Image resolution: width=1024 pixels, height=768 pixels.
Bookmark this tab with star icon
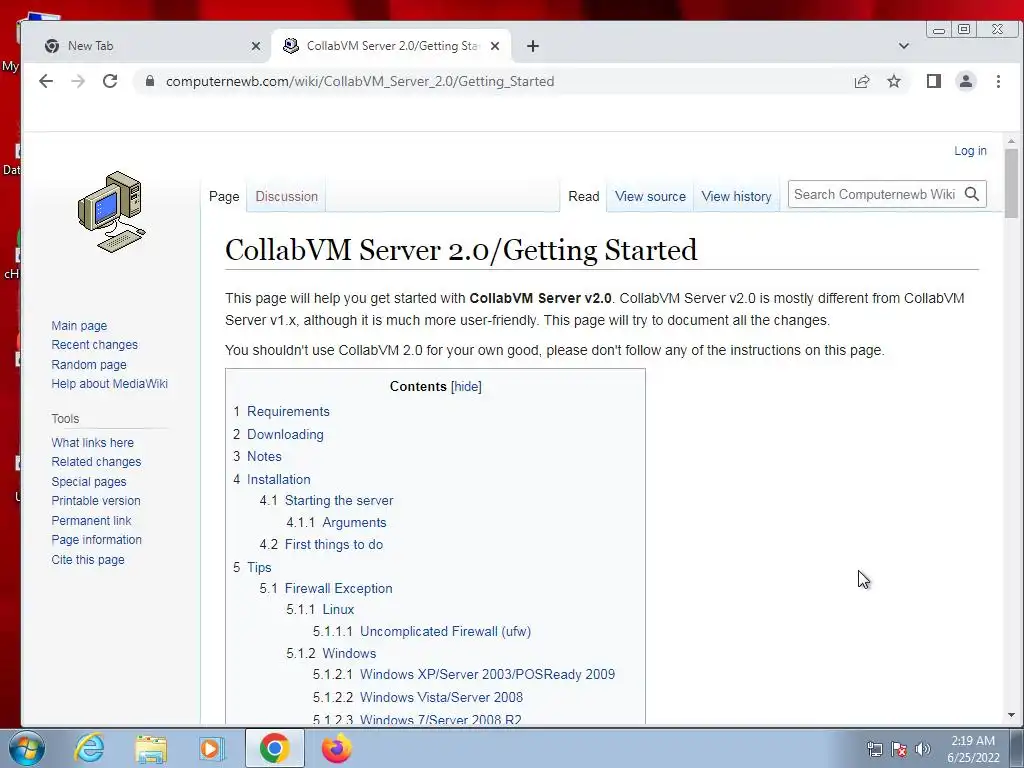pyautogui.click(x=894, y=81)
